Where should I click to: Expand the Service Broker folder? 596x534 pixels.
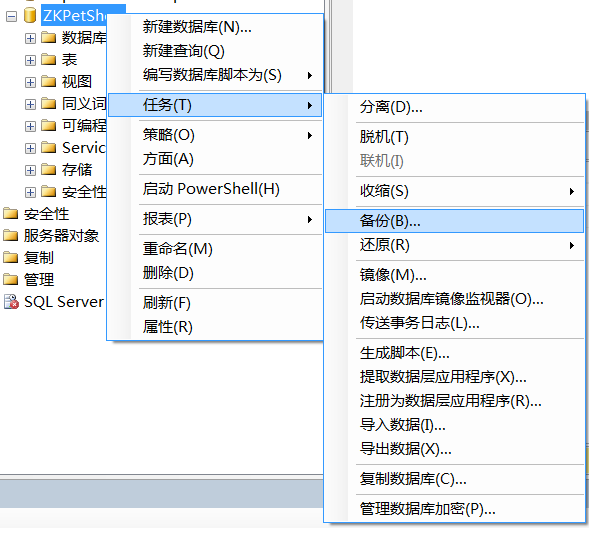(x=30, y=148)
